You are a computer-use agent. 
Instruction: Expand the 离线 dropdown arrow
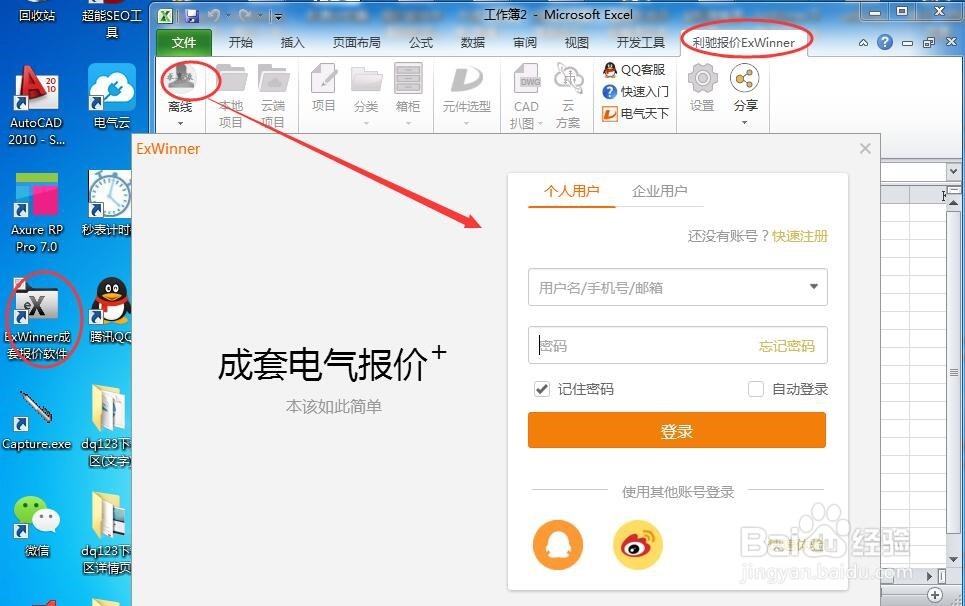click(x=180, y=123)
